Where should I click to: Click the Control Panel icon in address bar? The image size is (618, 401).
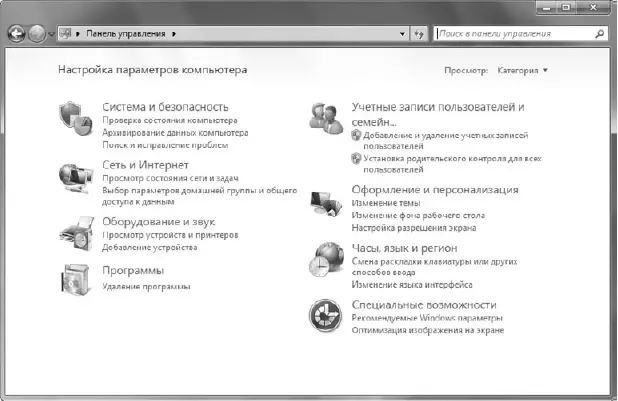[x=65, y=34]
